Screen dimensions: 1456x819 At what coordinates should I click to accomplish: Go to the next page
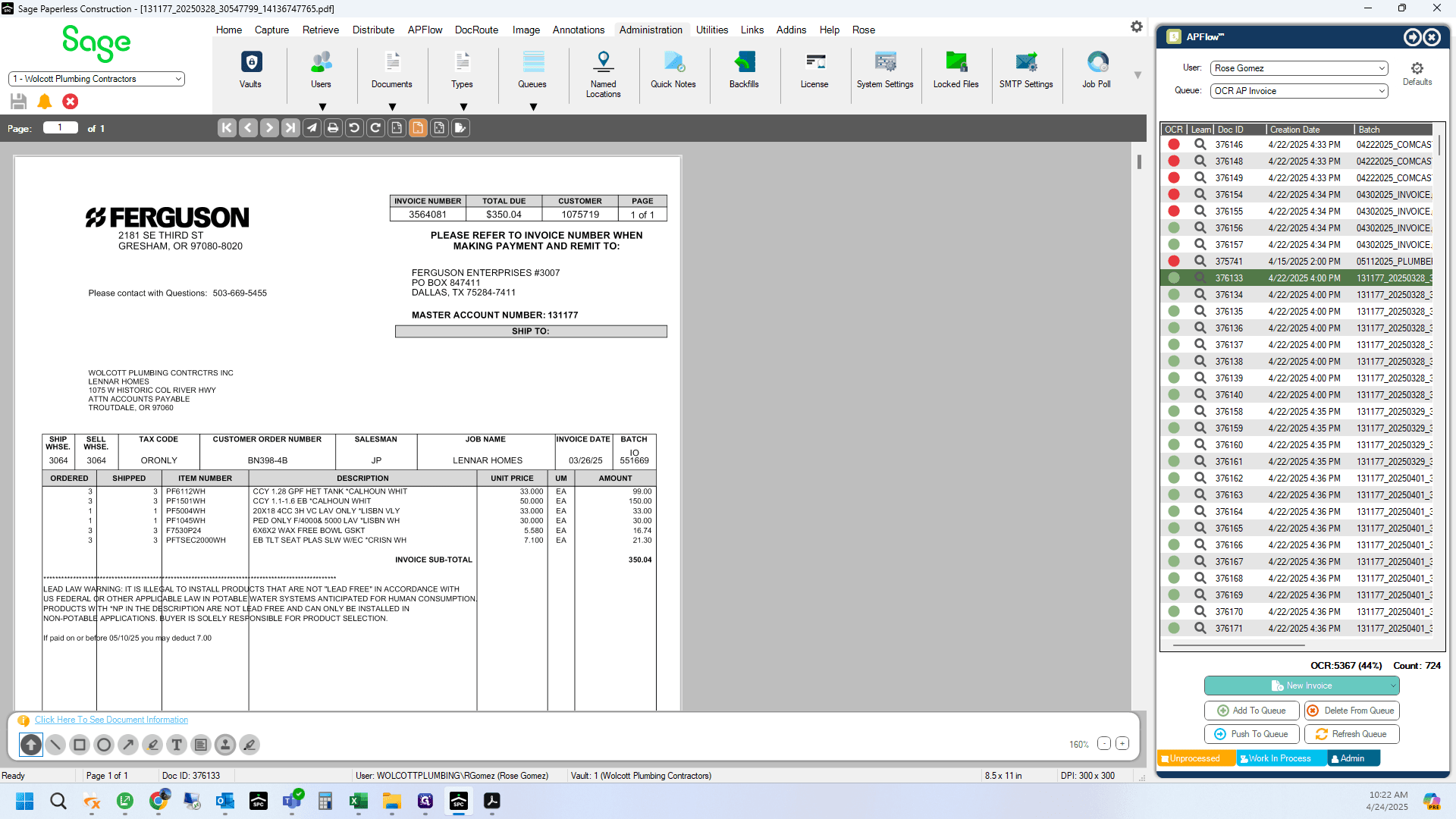(x=269, y=128)
